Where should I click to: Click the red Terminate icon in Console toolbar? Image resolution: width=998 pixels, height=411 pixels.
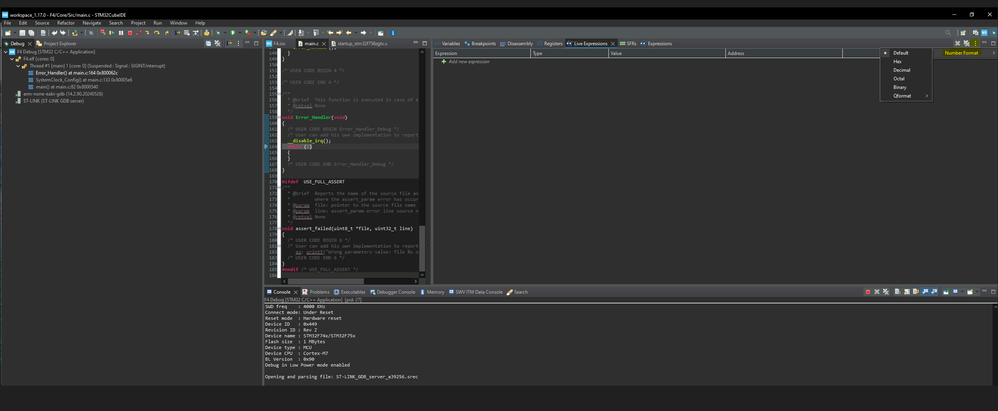pos(868,292)
